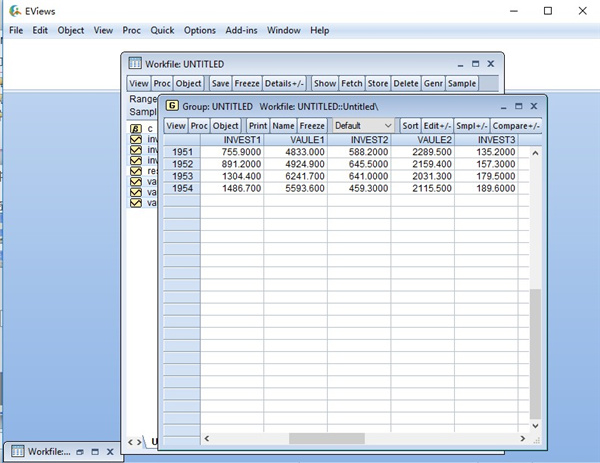Toggle Smpl+/- in the Group toolbar
Image resolution: width=600 pixels, height=463 pixels.
coord(470,126)
